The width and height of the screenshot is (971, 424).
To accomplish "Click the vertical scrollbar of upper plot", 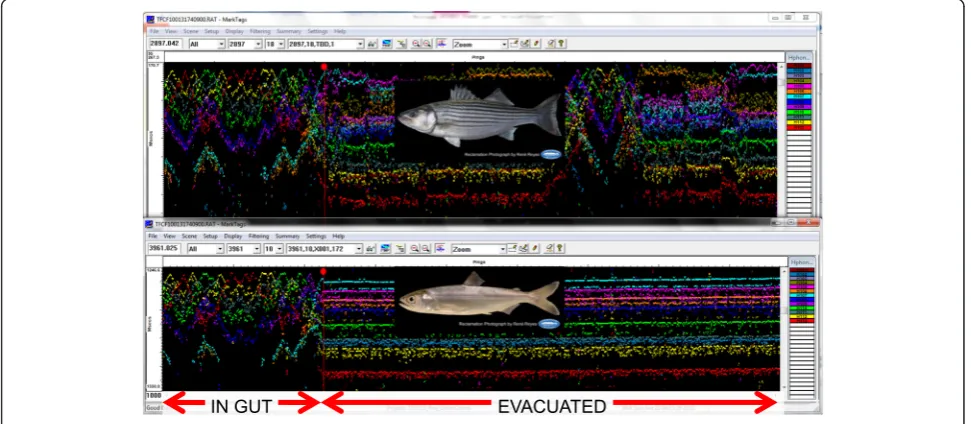I will pos(782,139).
